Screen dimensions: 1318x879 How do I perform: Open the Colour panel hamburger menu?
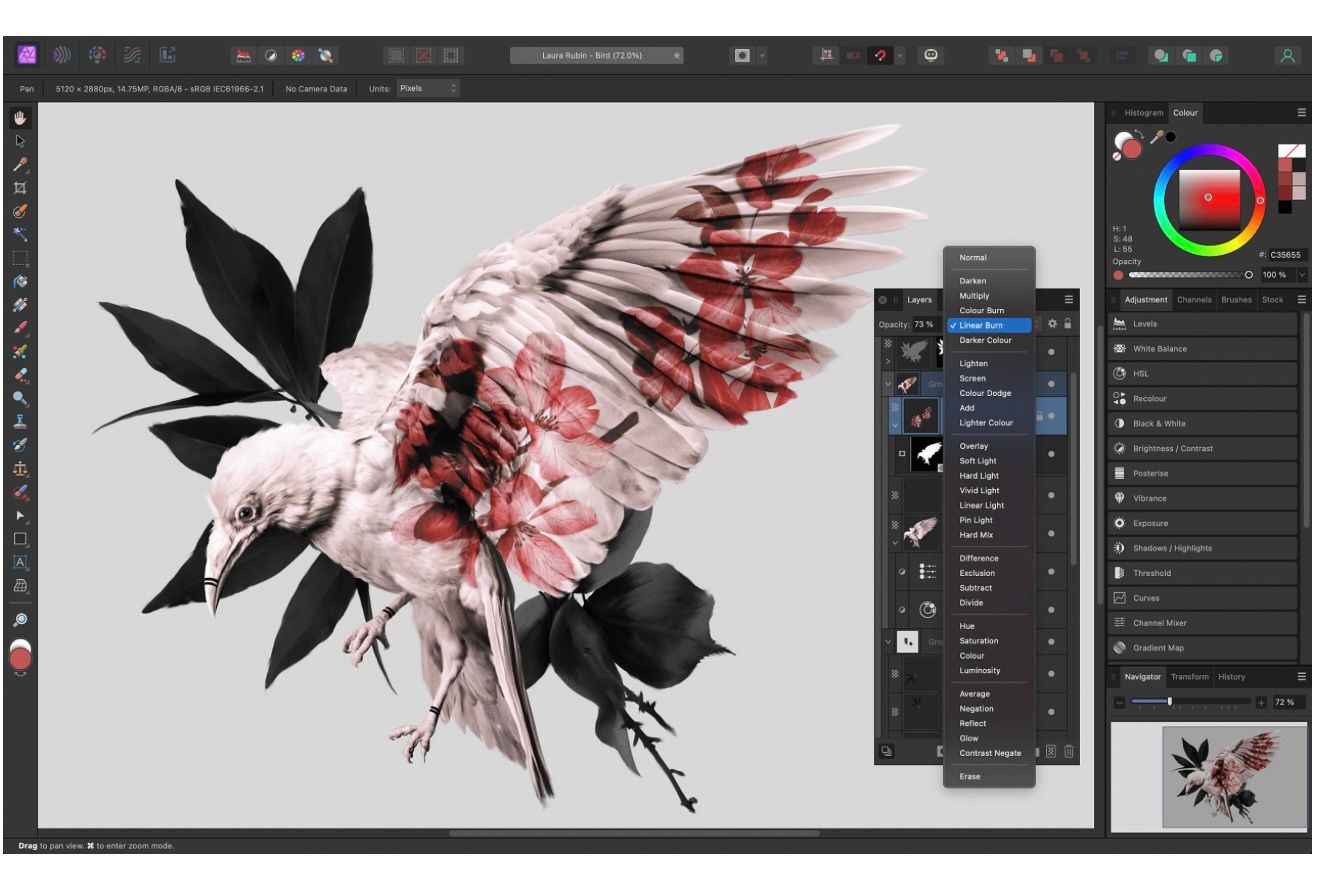[x=1301, y=113]
